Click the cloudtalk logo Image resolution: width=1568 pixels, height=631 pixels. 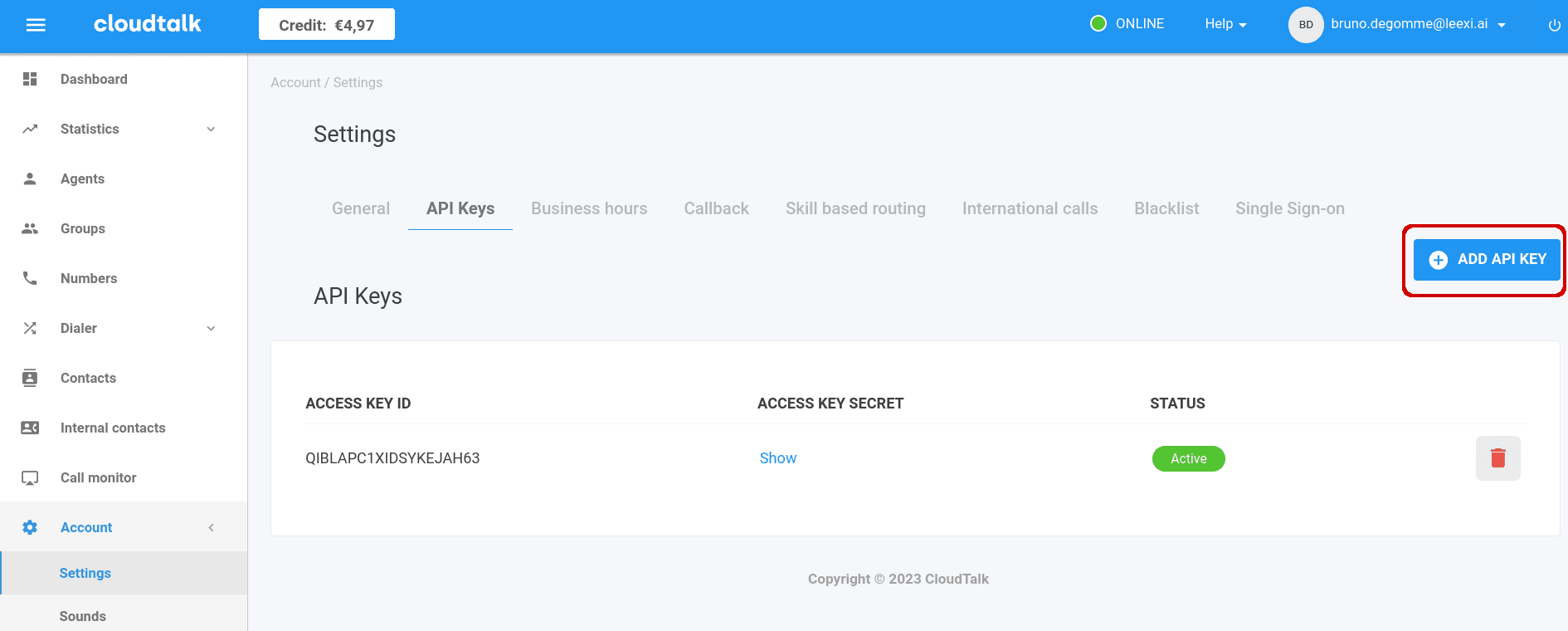coord(148,23)
